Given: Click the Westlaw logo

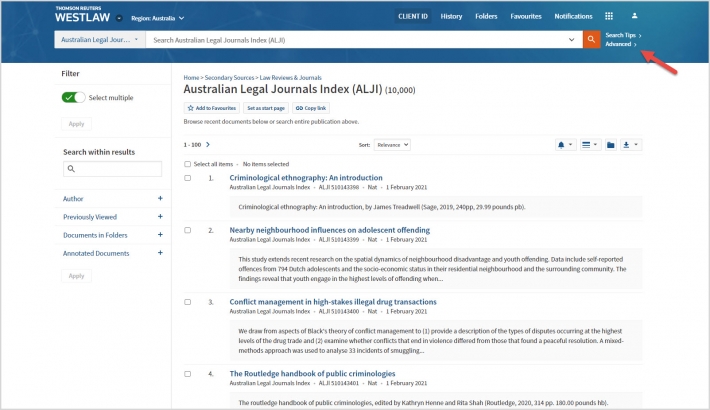Looking at the screenshot, I should tap(82, 15).
